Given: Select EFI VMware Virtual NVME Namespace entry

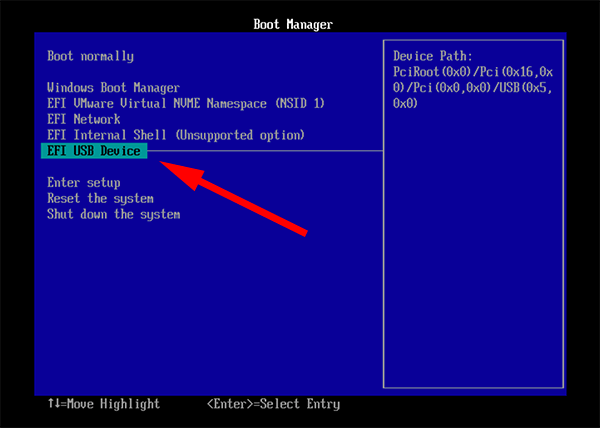Looking at the screenshot, I should [x=186, y=103].
